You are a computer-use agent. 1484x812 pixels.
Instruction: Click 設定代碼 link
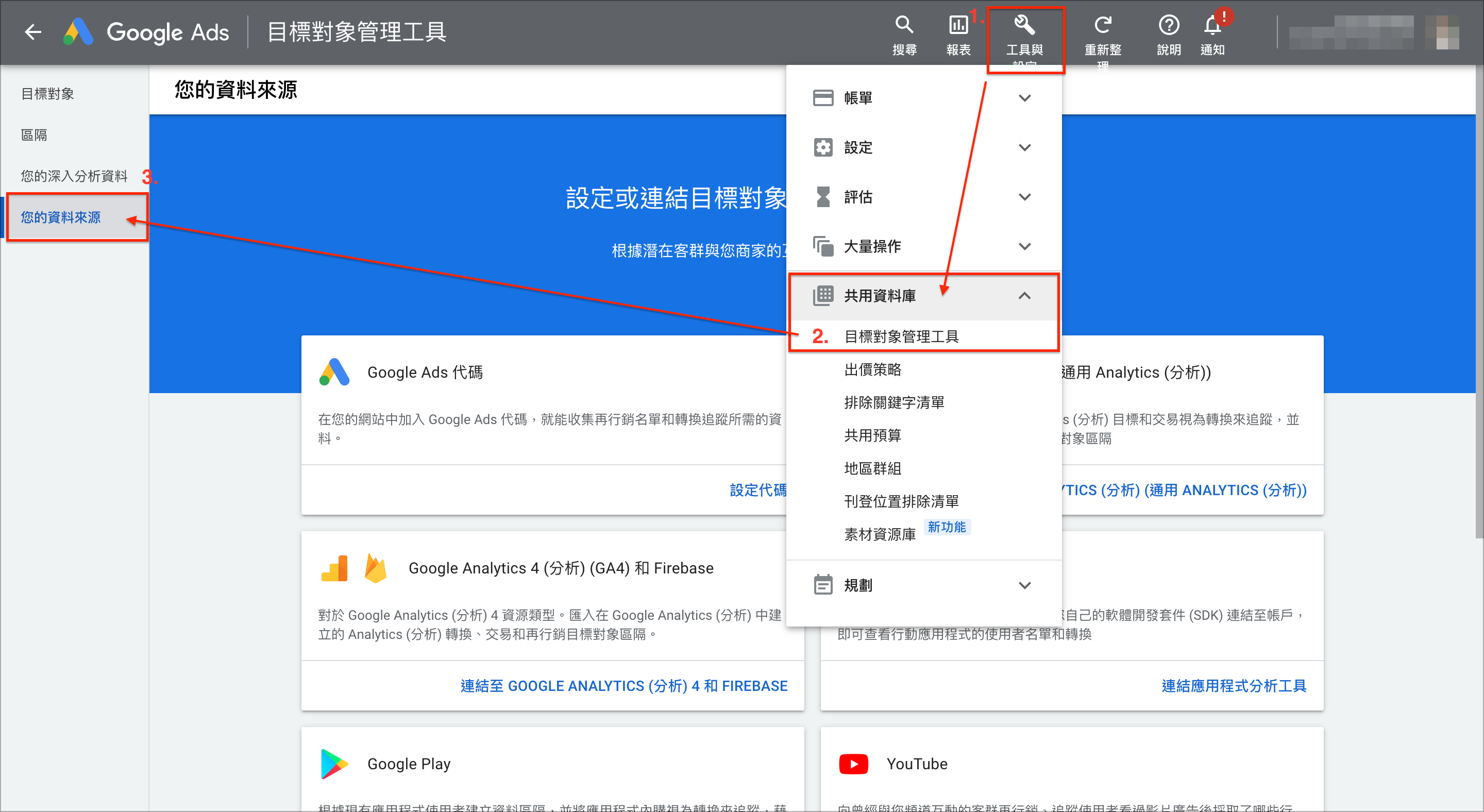pos(757,490)
